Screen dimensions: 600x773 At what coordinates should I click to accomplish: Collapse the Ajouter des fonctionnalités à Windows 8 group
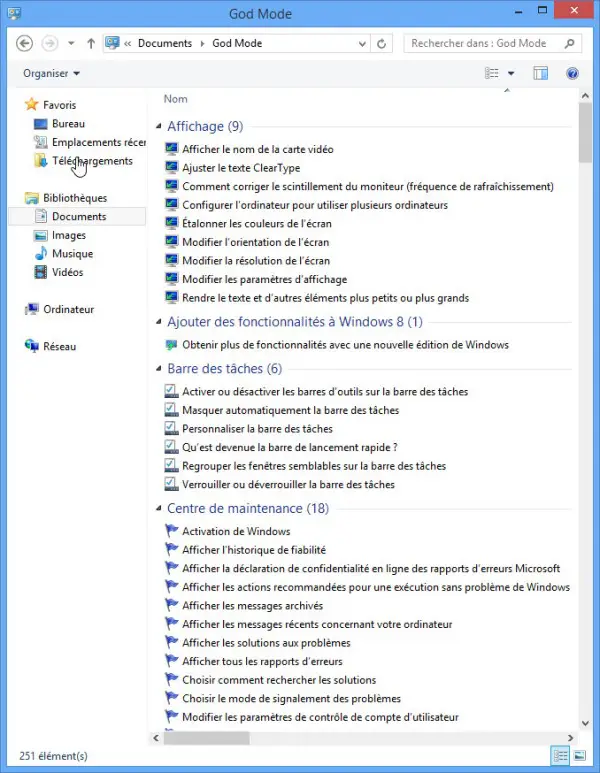[159, 321]
